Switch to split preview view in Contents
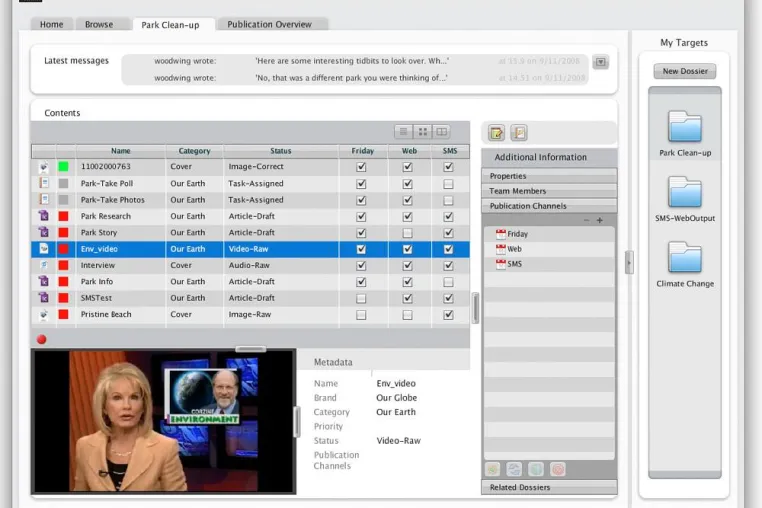Screen dimensions: 762x508 point(441,132)
